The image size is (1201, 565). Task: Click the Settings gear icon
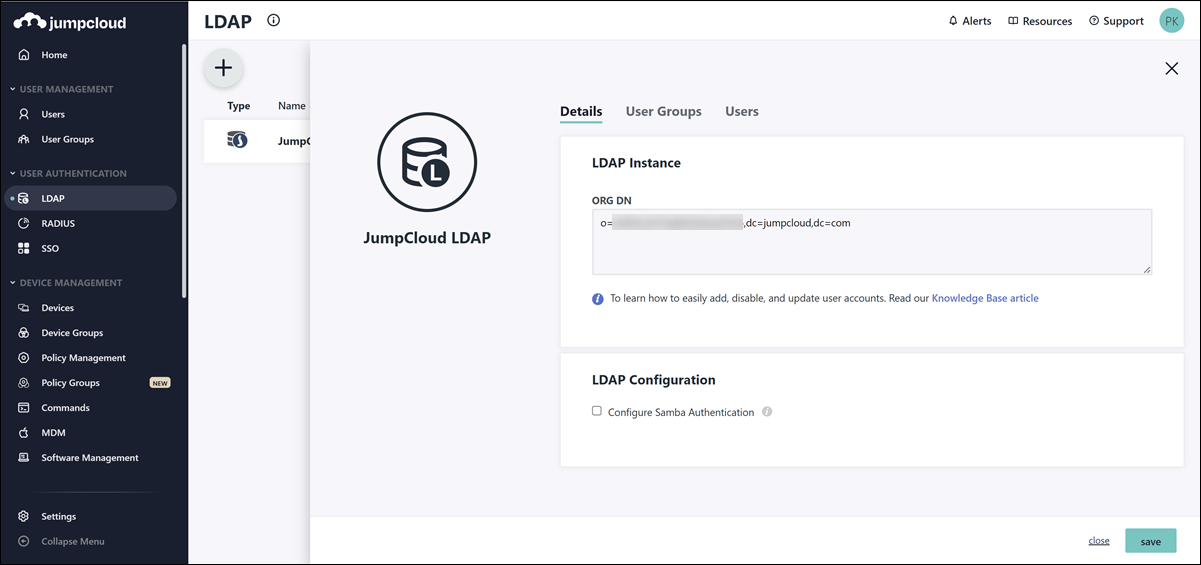click(x=24, y=516)
